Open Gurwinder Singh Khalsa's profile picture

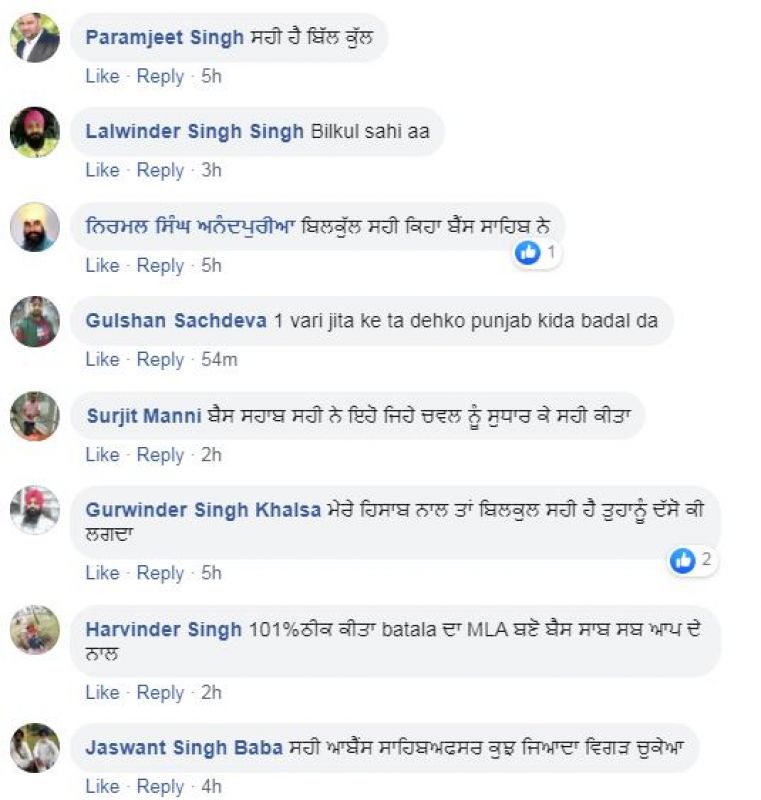pyautogui.click(x=35, y=511)
